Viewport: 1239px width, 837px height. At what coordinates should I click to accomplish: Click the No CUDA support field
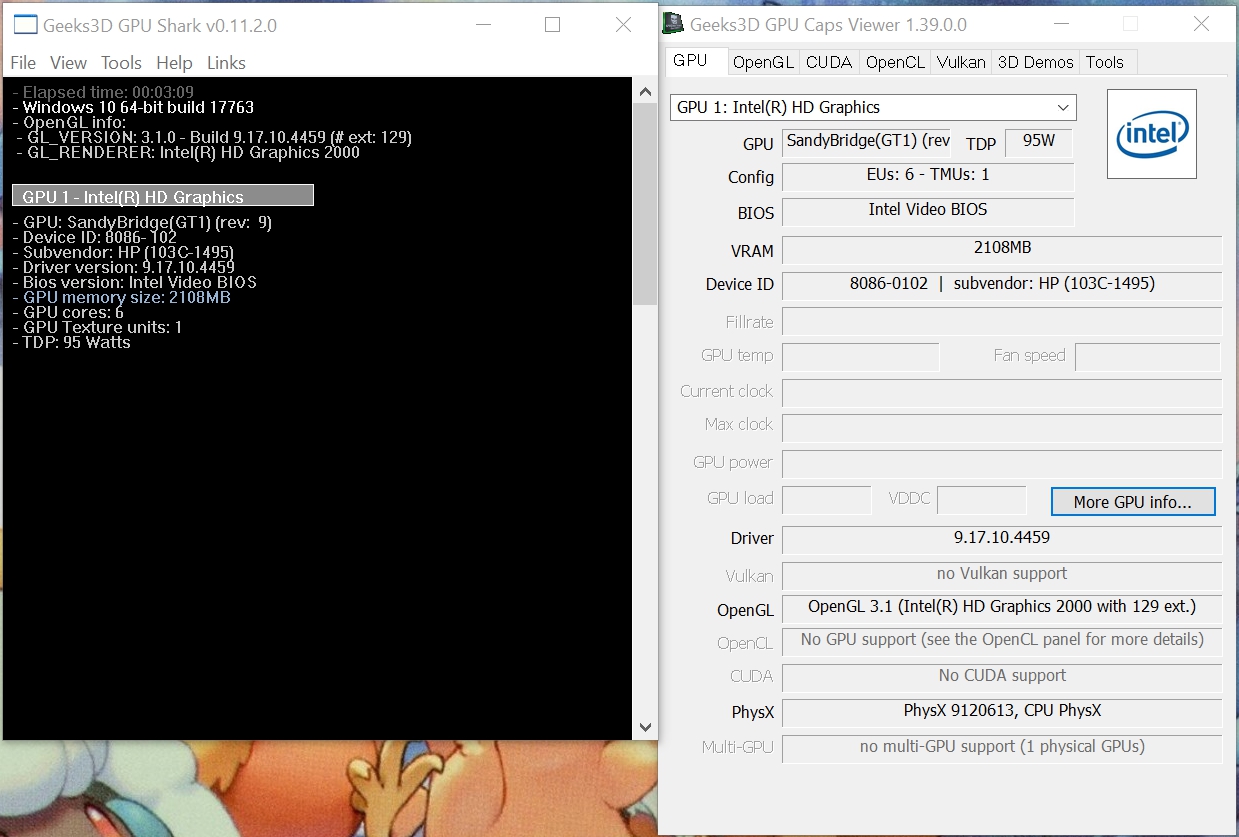point(1002,677)
